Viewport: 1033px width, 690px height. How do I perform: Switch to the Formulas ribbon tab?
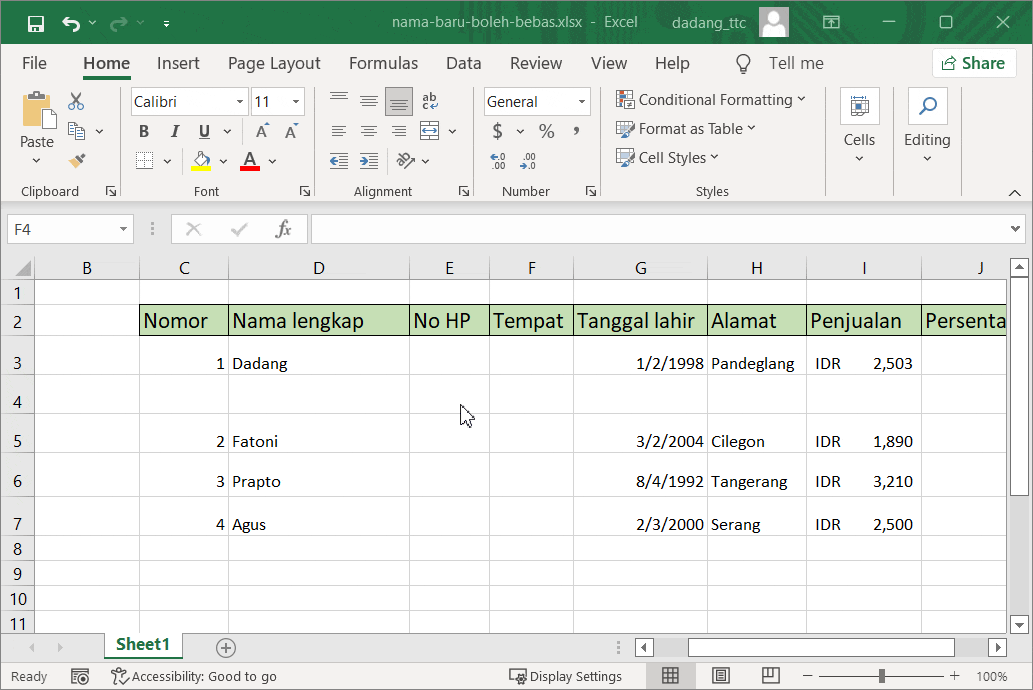pyautogui.click(x=383, y=63)
